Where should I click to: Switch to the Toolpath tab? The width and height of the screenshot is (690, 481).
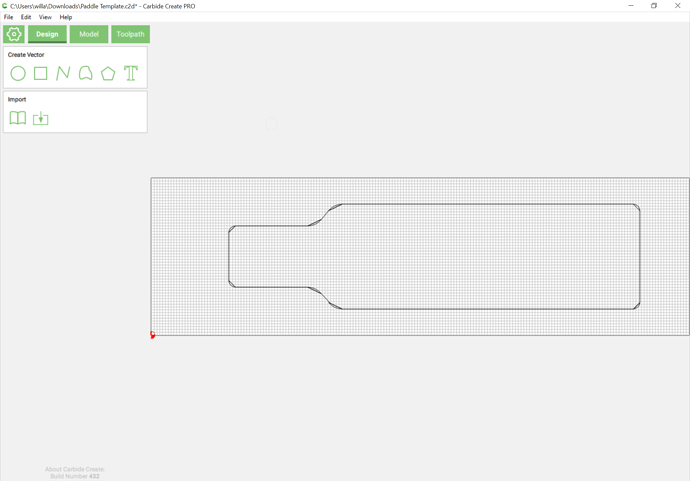(x=130, y=34)
